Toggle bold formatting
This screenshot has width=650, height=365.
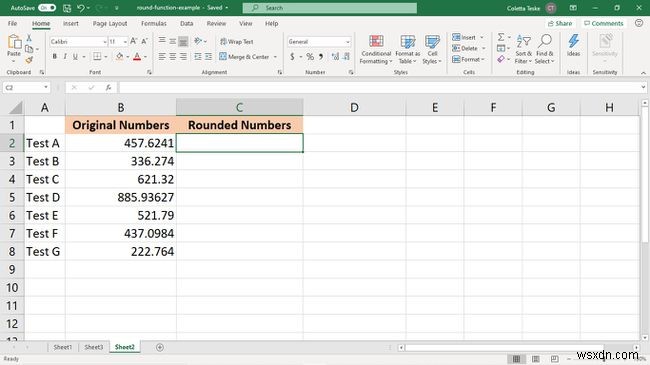(55, 56)
